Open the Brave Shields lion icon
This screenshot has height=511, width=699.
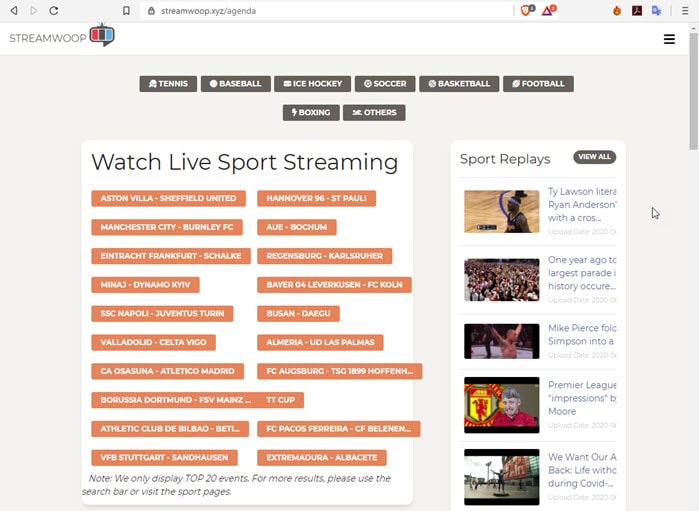click(527, 10)
